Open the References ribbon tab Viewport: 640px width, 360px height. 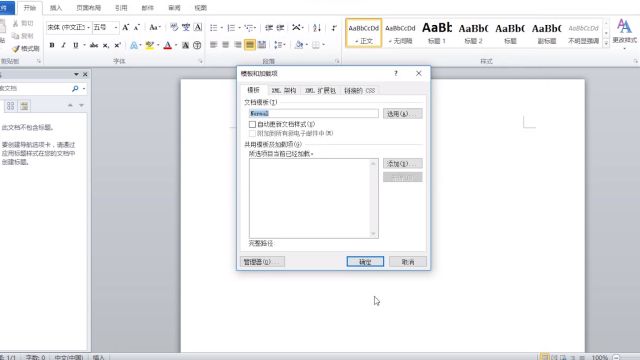coord(121,8)
